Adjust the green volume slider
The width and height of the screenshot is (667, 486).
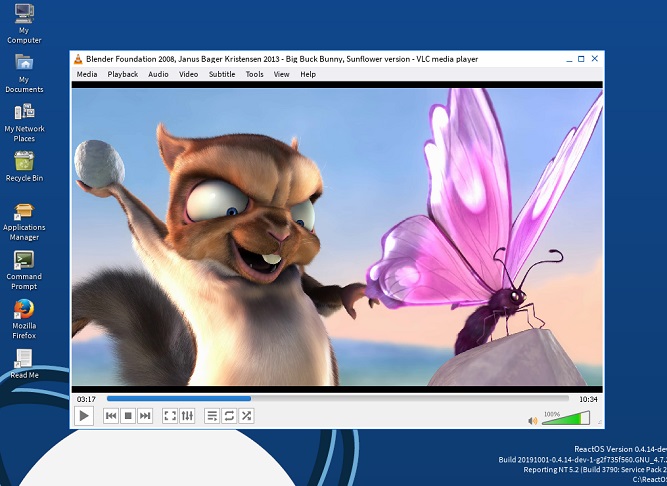point(566,418)
